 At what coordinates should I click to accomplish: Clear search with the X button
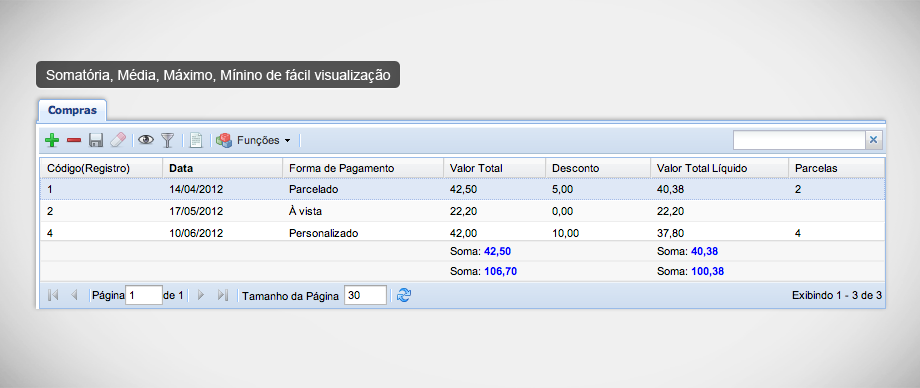click(873, 140)
